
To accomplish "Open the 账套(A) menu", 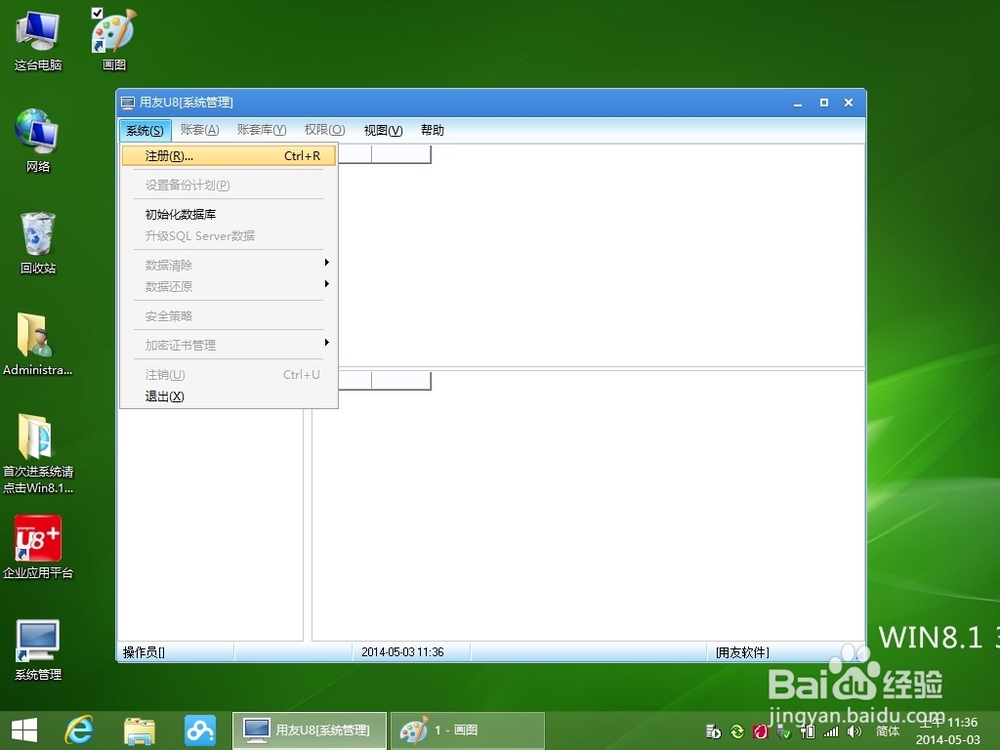I will click(x=200, y=130).
